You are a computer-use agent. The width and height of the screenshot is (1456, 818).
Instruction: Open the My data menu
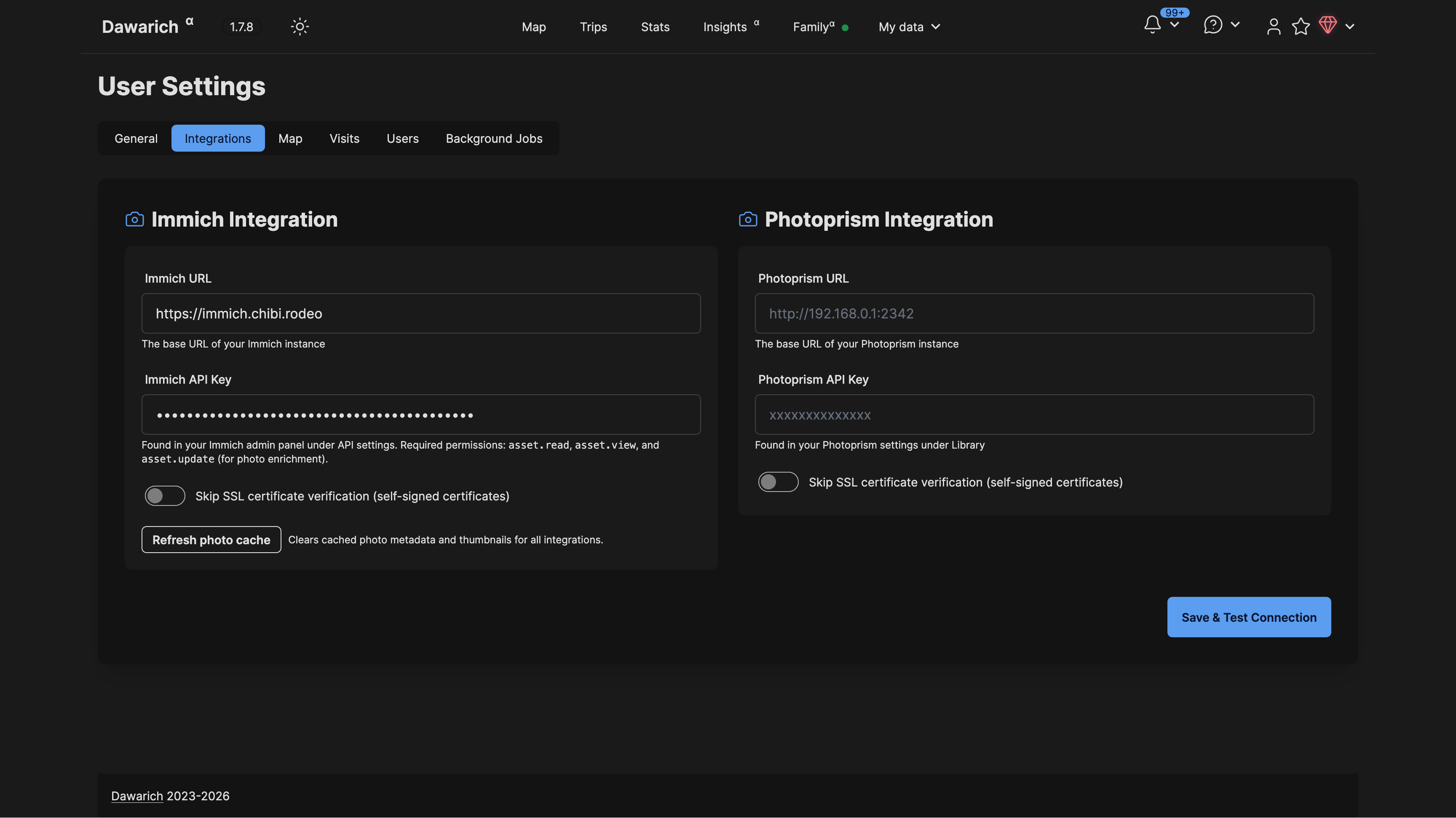tap(909, 27)
